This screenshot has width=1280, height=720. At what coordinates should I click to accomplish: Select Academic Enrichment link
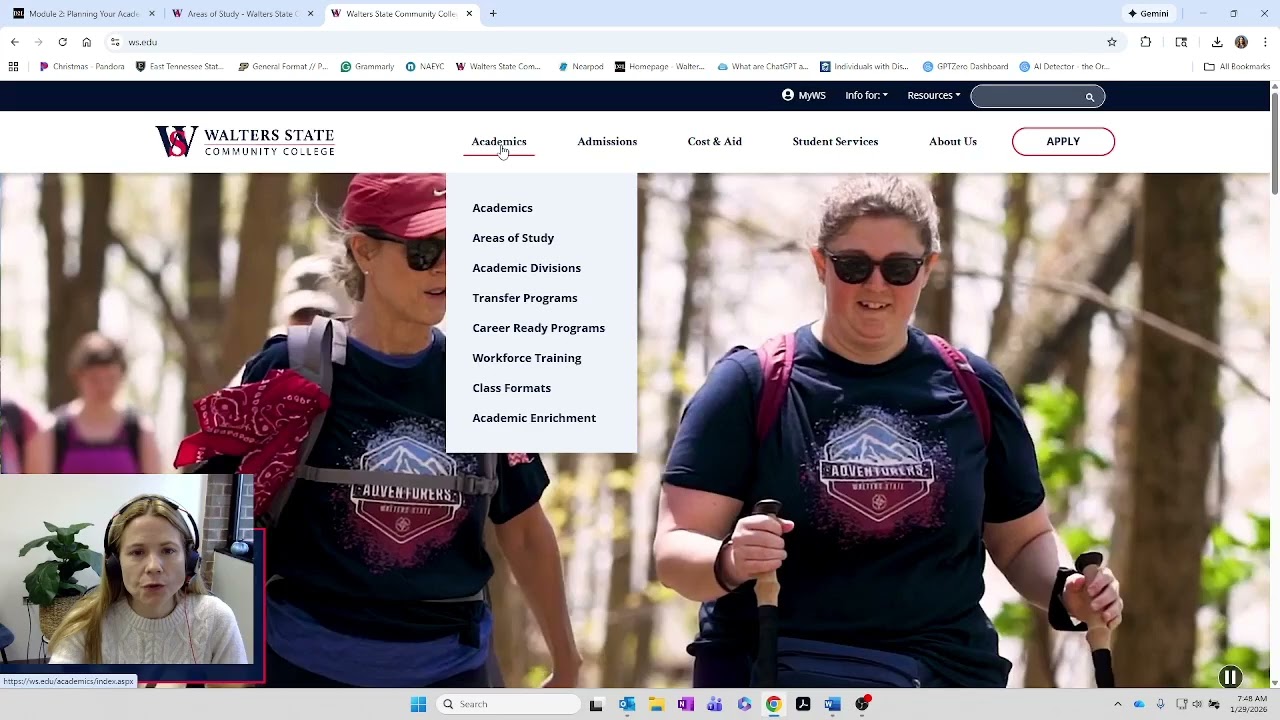(534, 418)
